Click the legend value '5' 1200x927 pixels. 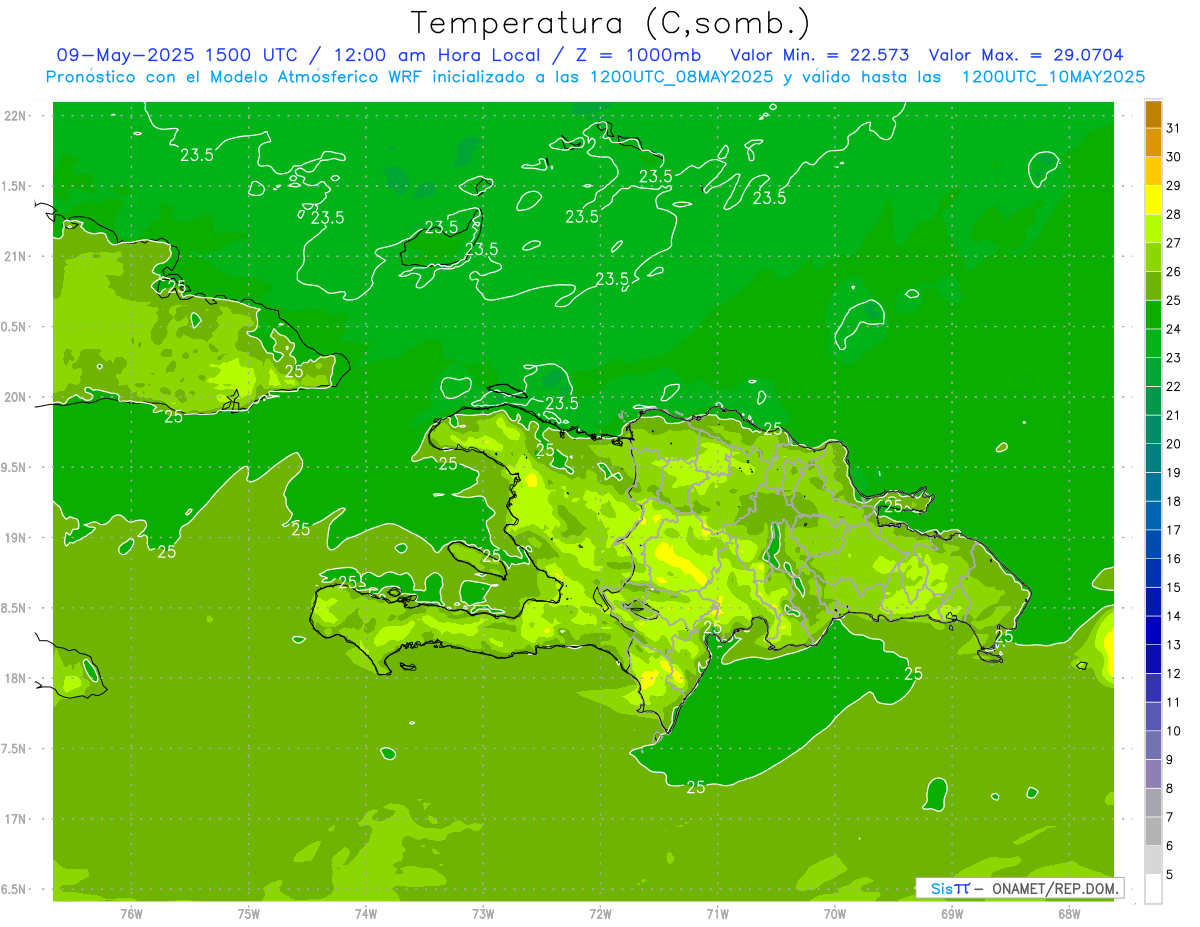coord(1170,874)
